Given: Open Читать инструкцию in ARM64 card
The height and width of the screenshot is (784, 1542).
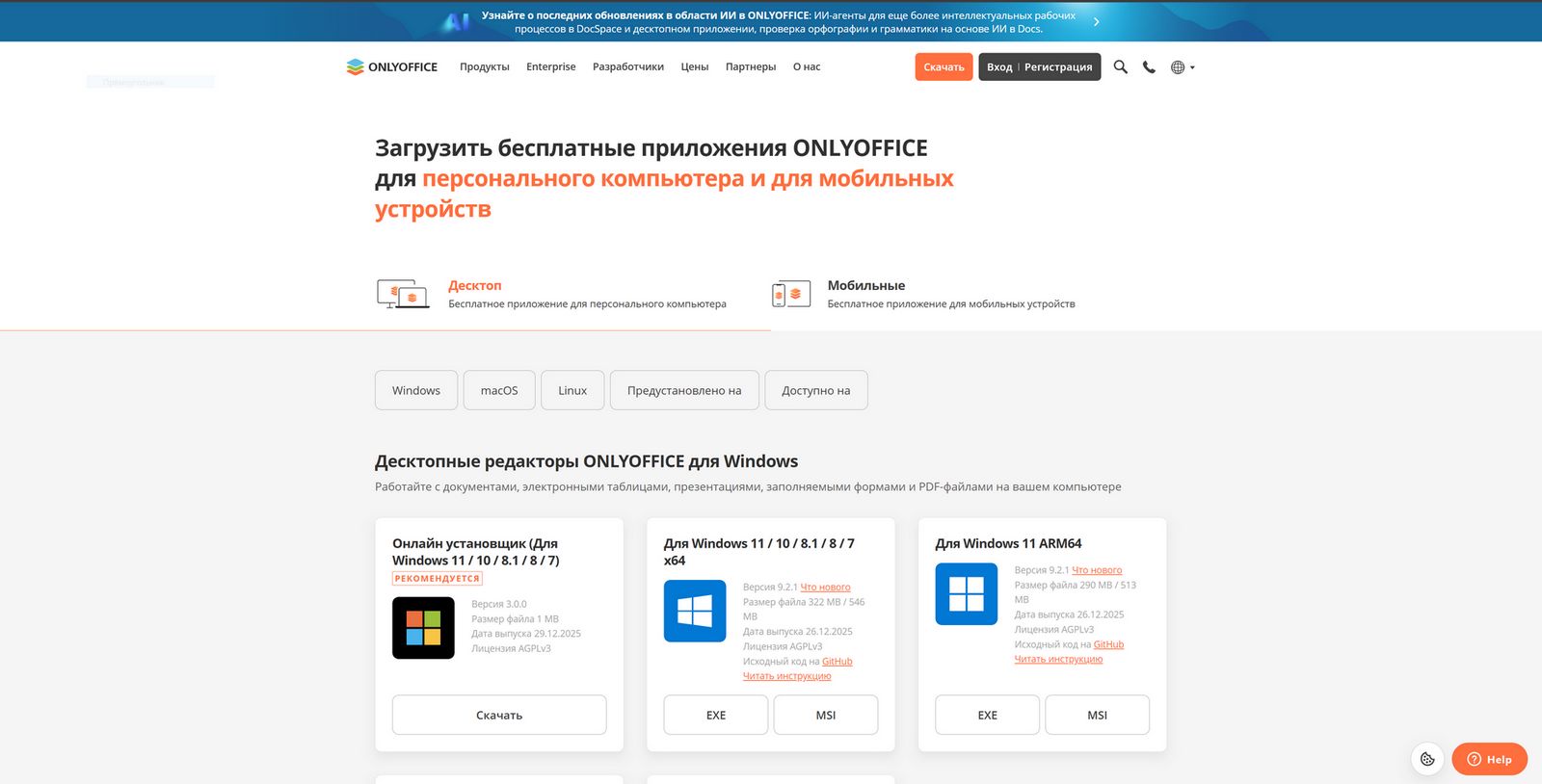Looking at the screenshot, I should click(x=1058, y=659).
